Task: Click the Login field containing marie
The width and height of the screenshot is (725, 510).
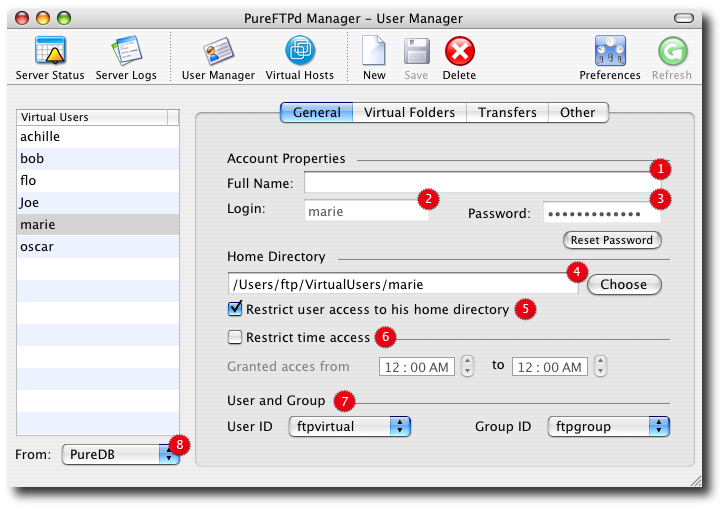Action: pyautogui.click(x=367, y=211)
